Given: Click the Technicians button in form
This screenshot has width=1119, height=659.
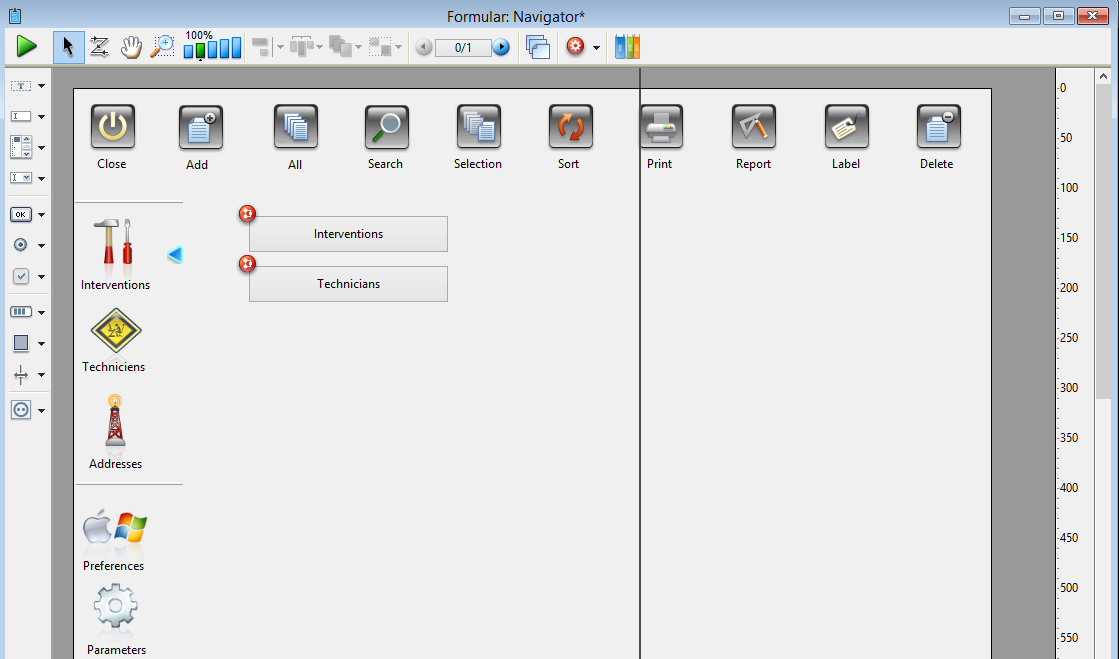Looking at the screenshot, I should [x=348, y=284].
